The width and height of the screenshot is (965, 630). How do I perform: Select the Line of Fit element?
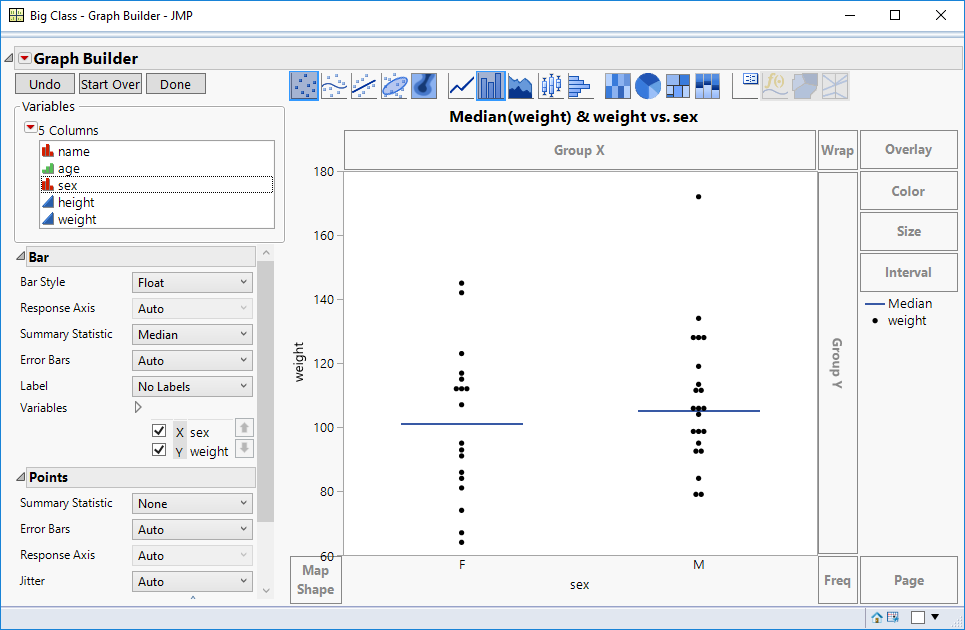(x=362, y=85)
